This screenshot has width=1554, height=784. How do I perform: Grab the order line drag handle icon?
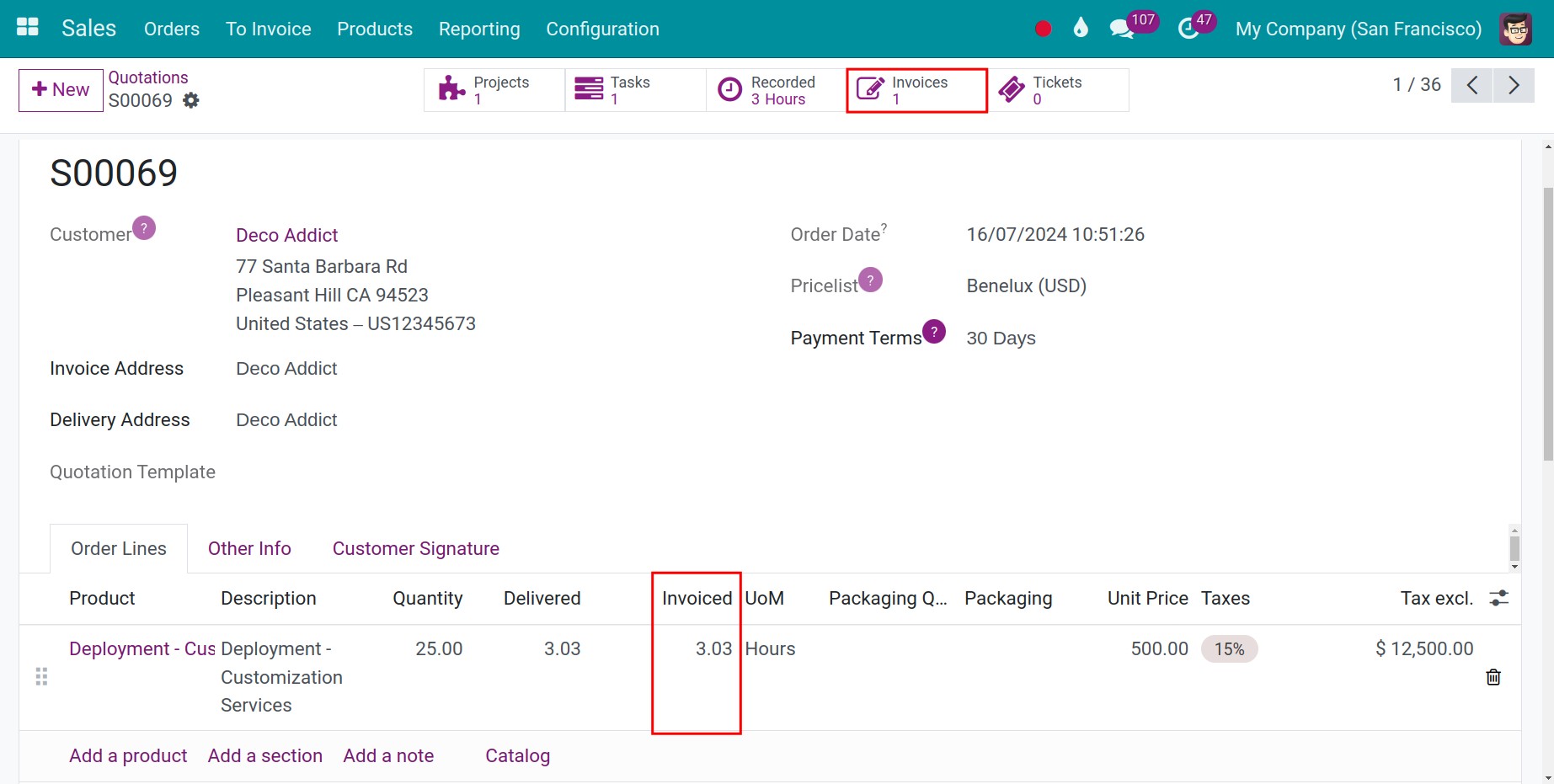pos(41,676)
